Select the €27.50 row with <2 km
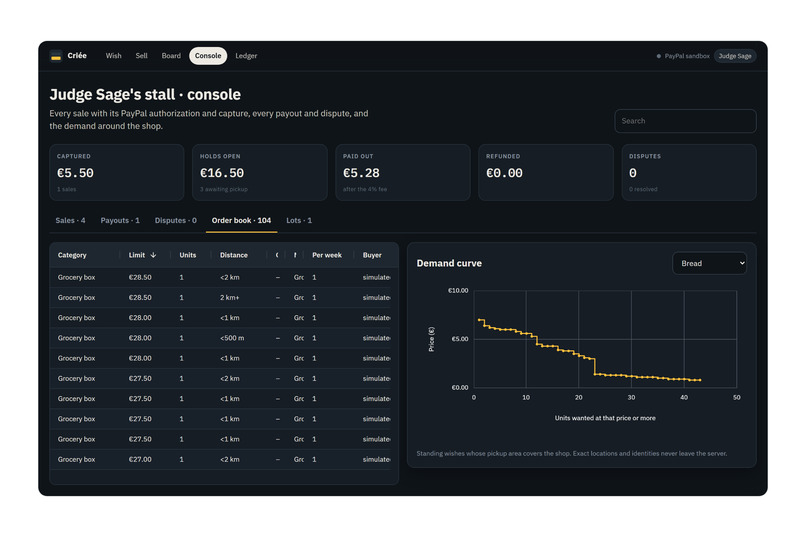This screenshot has width=806, height=537. coord(220,379)
